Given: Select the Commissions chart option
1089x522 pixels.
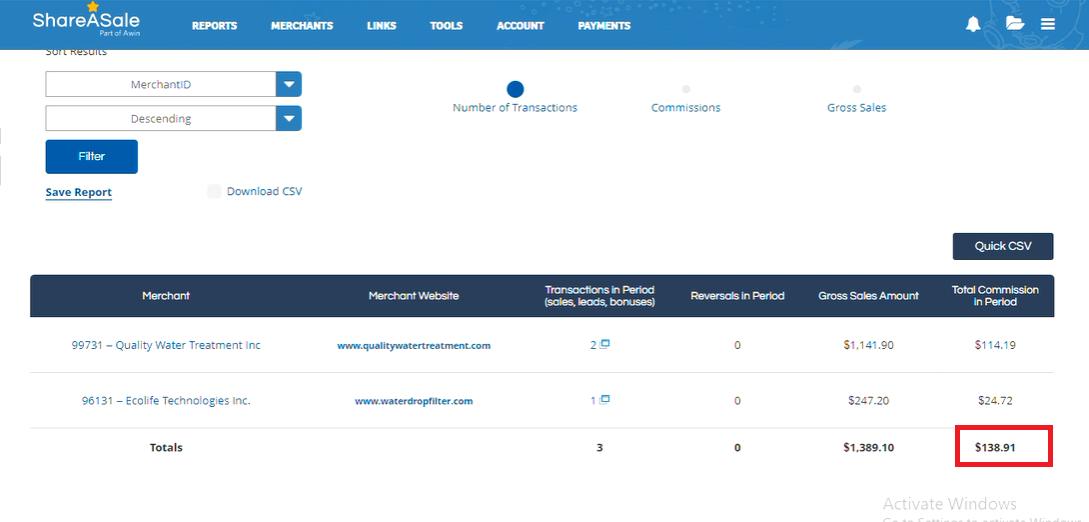Looking at the screenshot, I should tap(686, 89).
